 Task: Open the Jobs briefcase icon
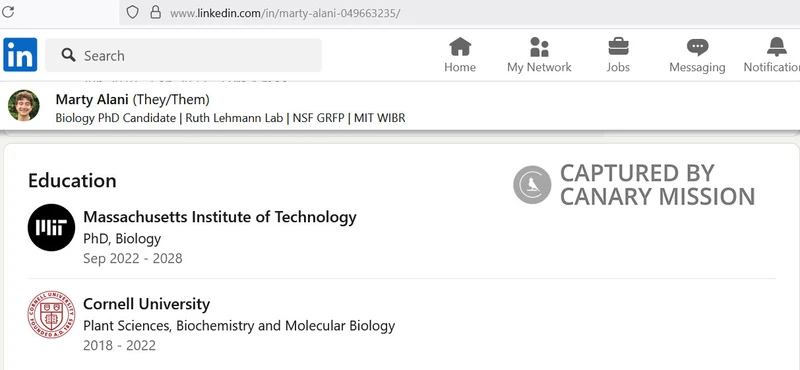[618, 47]
